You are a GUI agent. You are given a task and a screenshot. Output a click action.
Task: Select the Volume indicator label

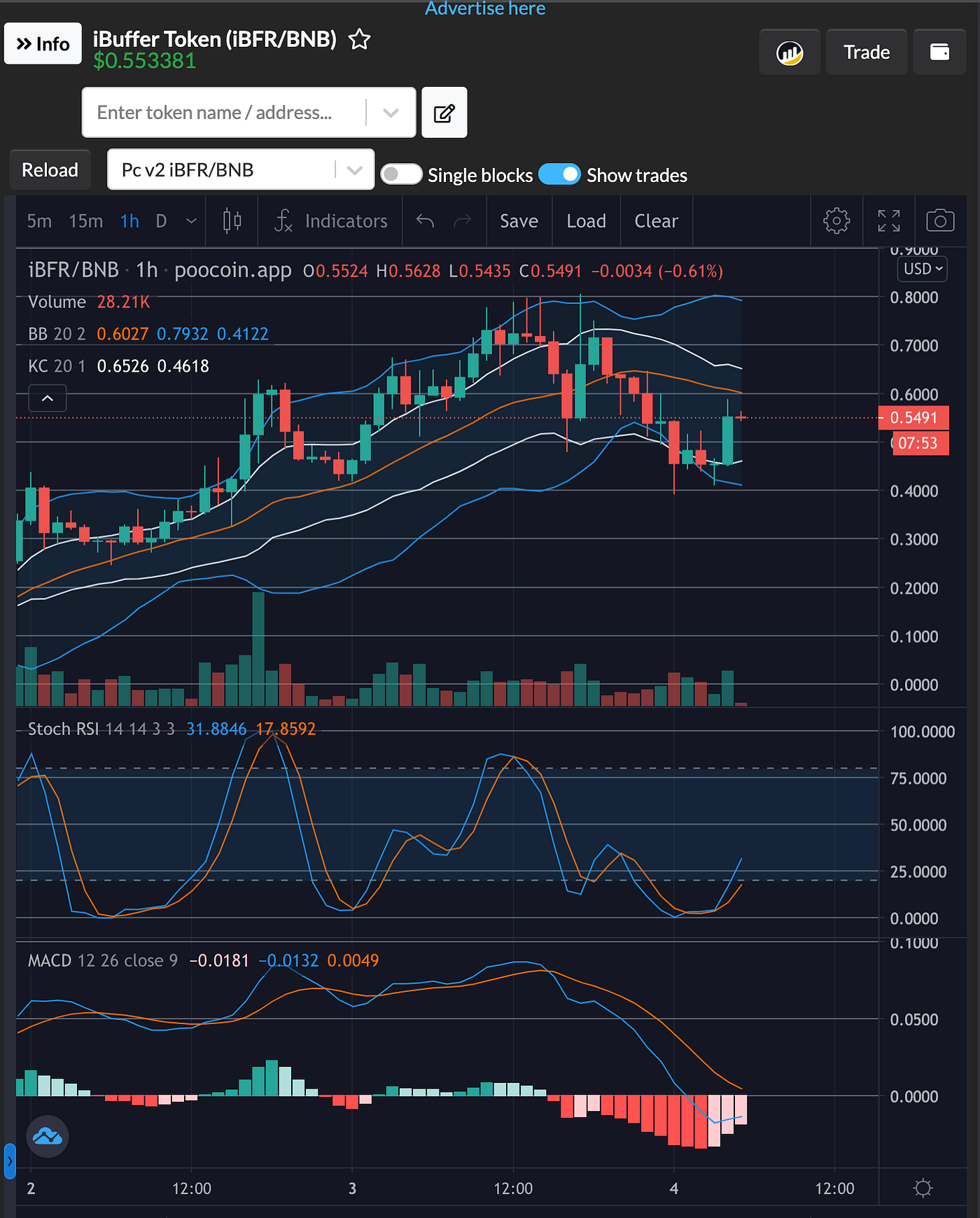click(57, 302)
